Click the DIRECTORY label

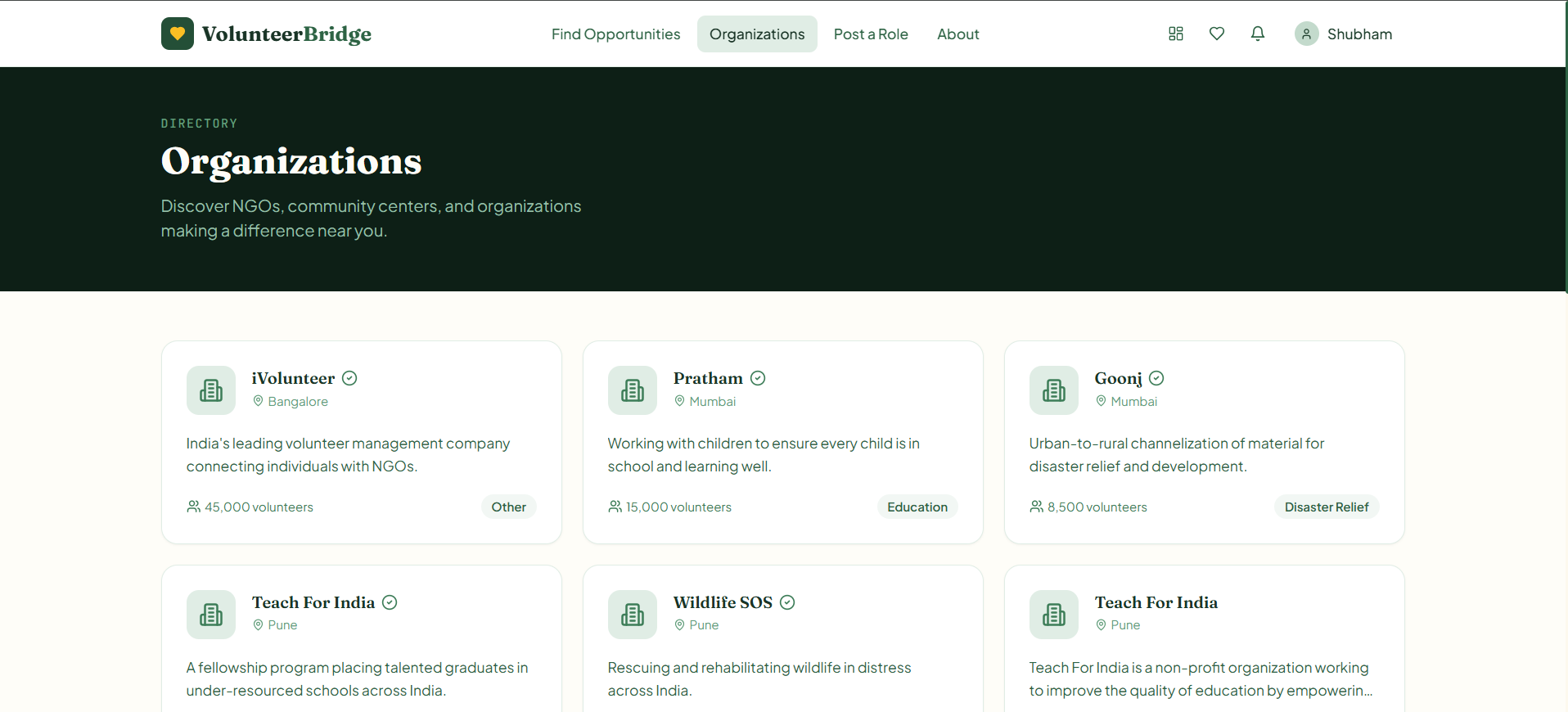click(x=199, y=124)
